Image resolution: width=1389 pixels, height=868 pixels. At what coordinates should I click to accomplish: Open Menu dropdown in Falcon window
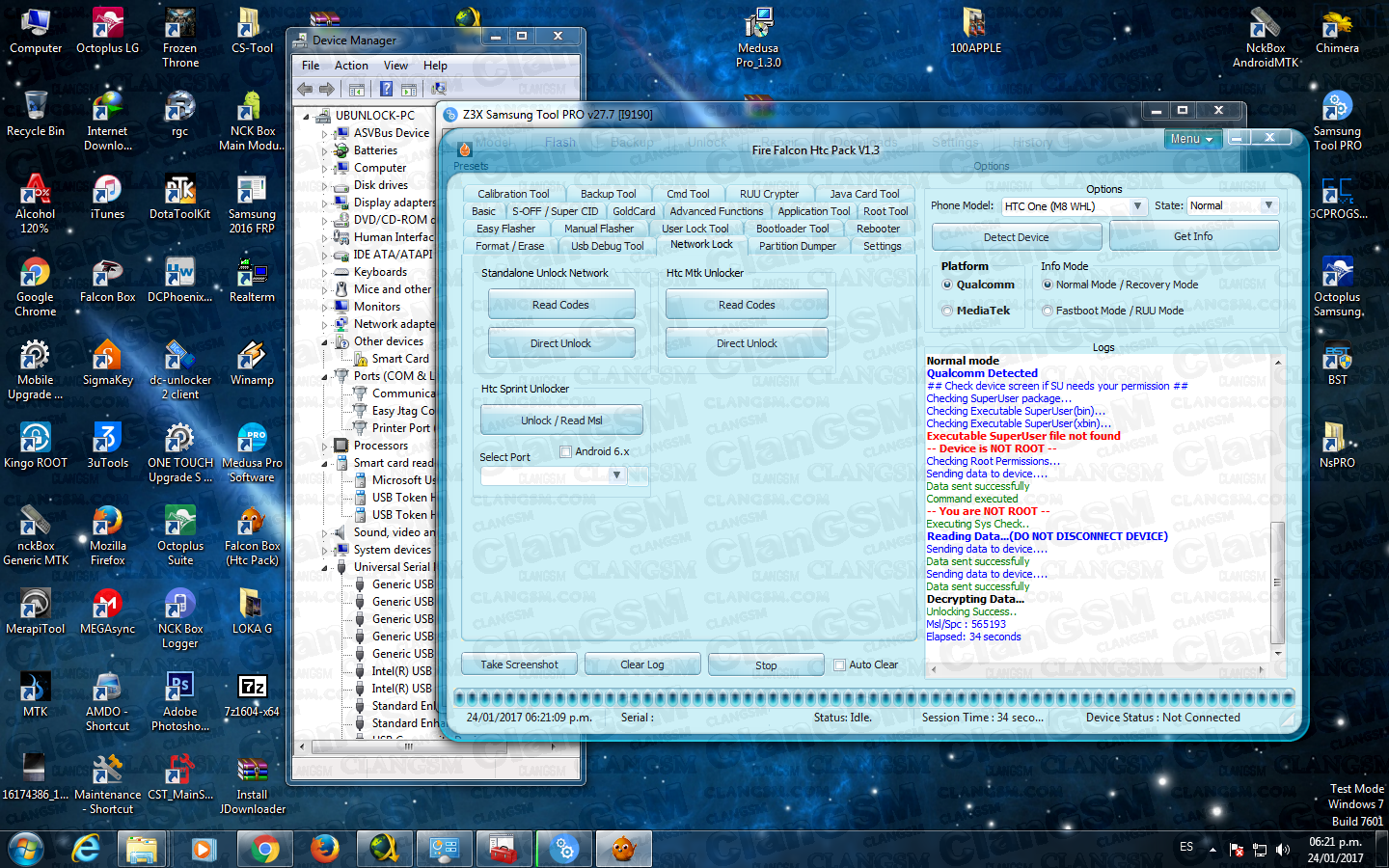pyautogui.click(x=1191, y=139)
